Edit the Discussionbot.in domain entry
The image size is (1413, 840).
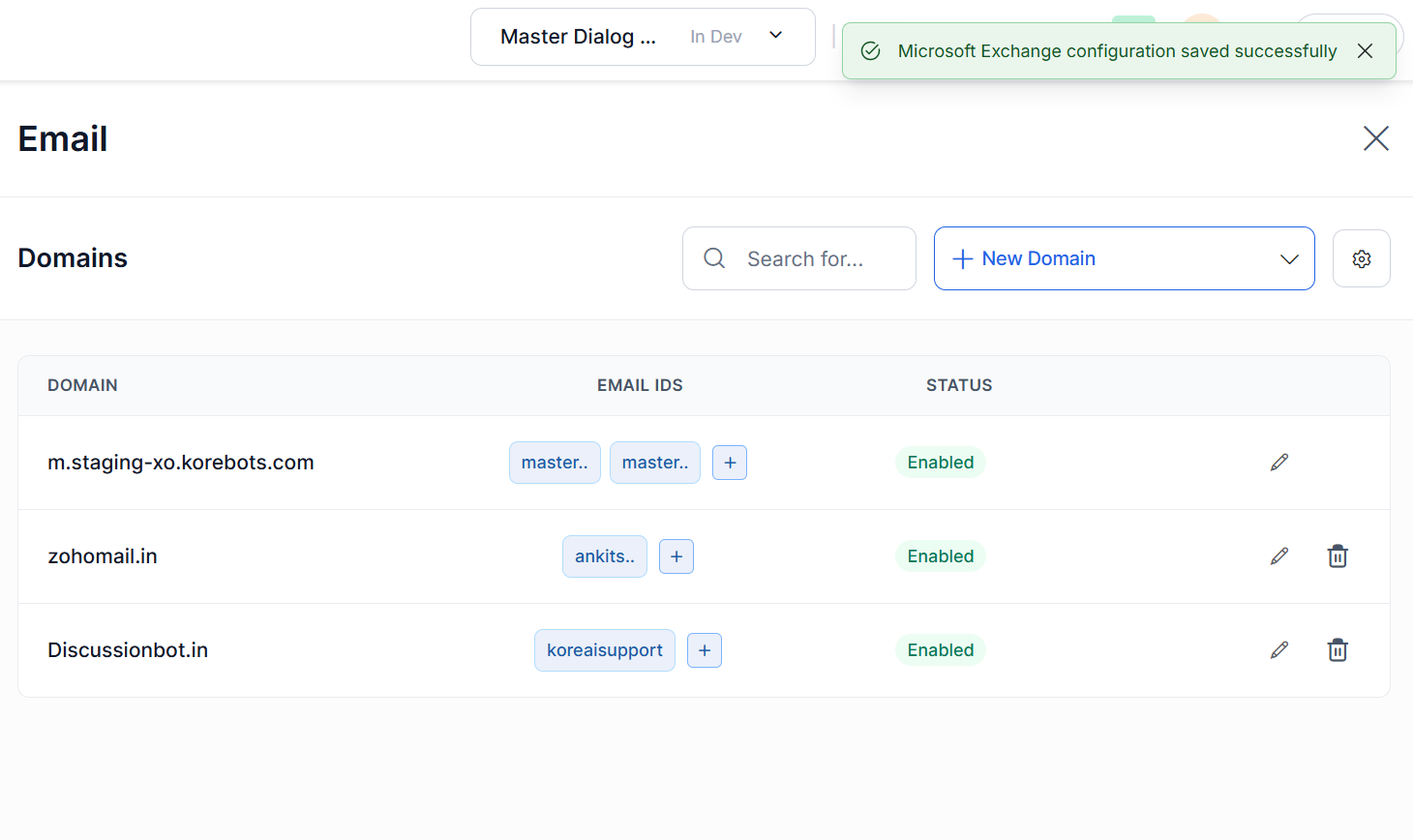tap(1278, 650)
